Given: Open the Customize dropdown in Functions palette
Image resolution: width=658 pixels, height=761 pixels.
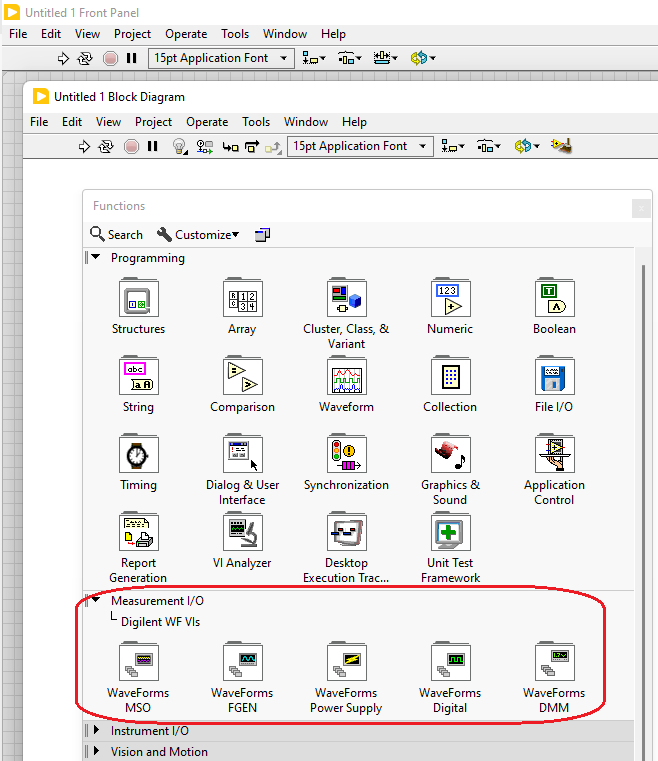Looking at the screenshot, I should (x=198, y=235).
